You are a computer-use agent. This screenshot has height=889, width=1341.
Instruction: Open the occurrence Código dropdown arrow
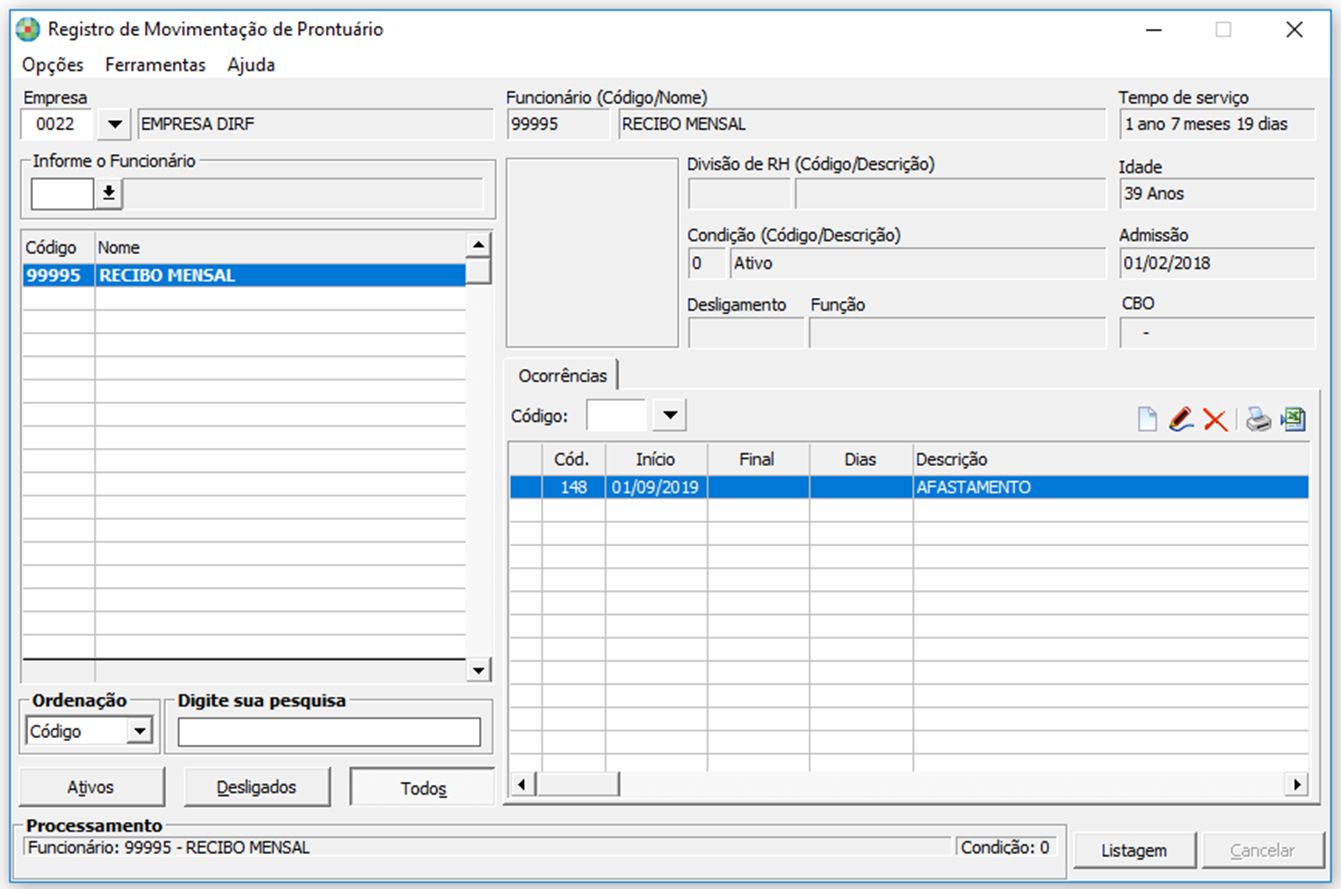670,414
